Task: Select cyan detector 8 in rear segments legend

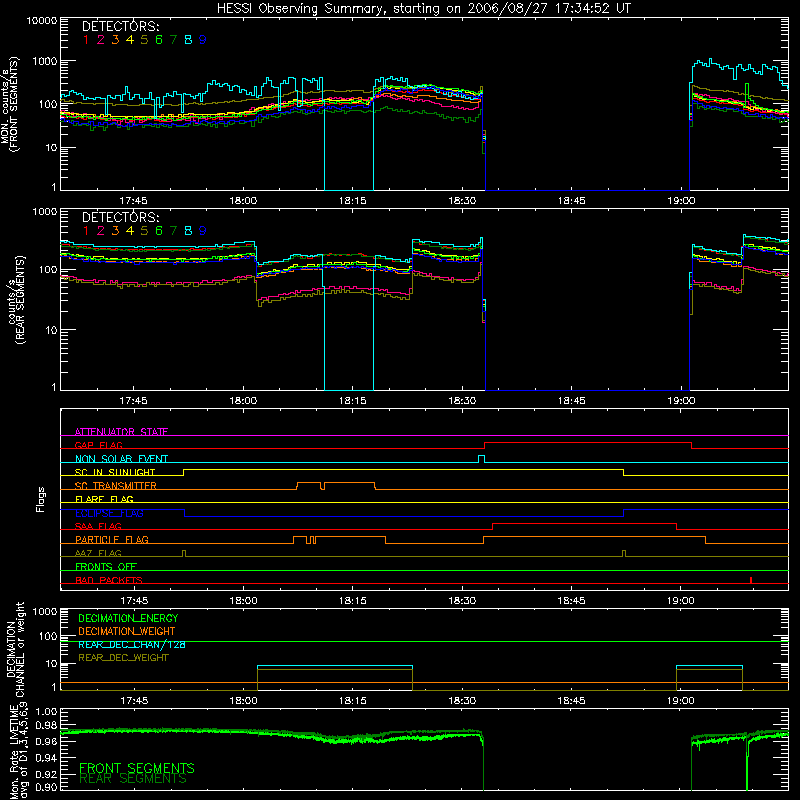Action: click(x=188, y=231)
